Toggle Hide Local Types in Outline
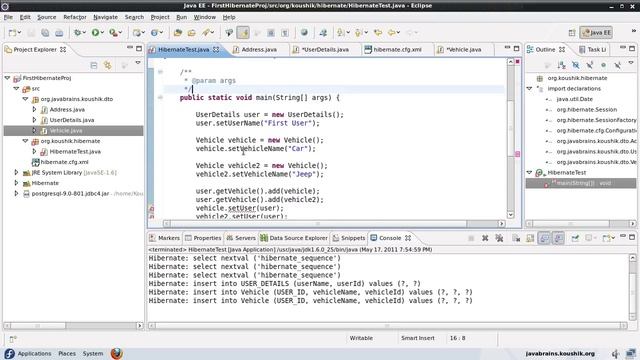Image resolution: width=640 pixels, height=360 pixels. 618,65
